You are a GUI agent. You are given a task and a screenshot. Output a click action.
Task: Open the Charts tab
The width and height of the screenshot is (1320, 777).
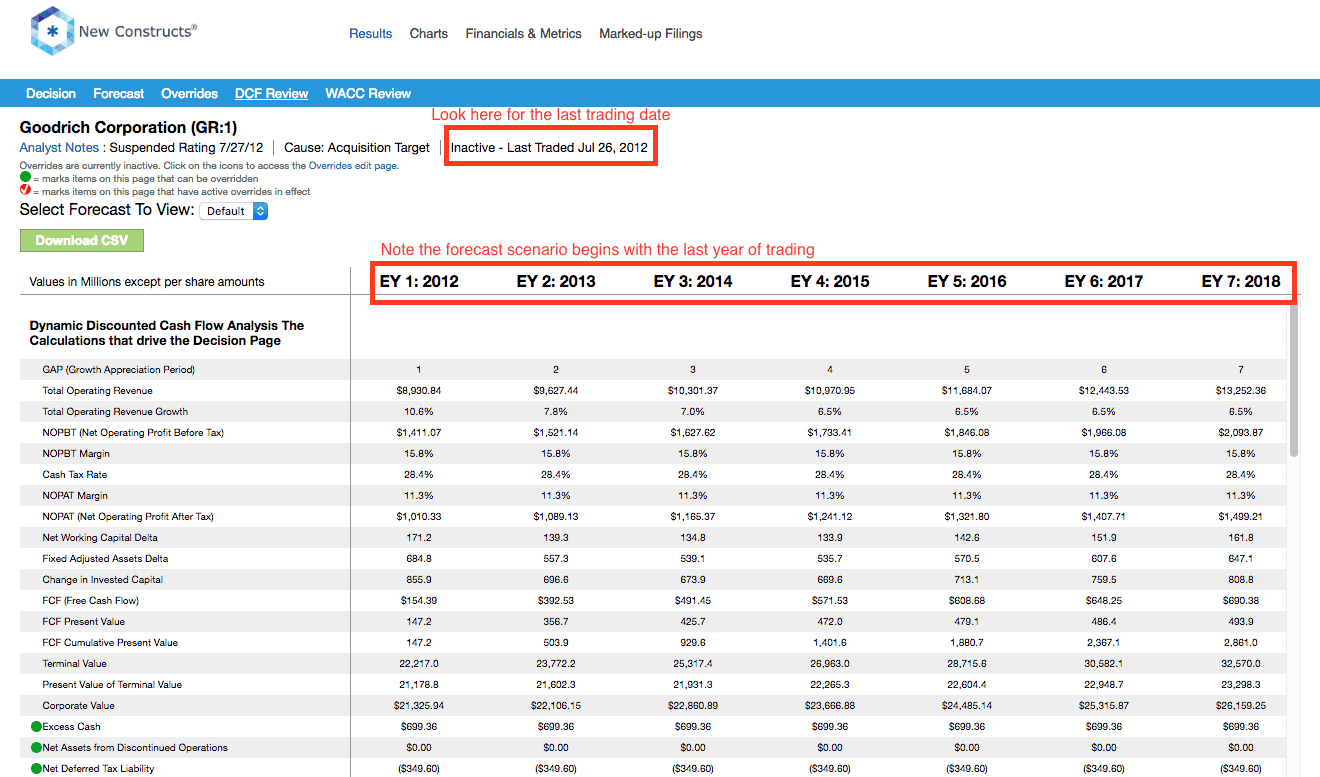(429, 34)
